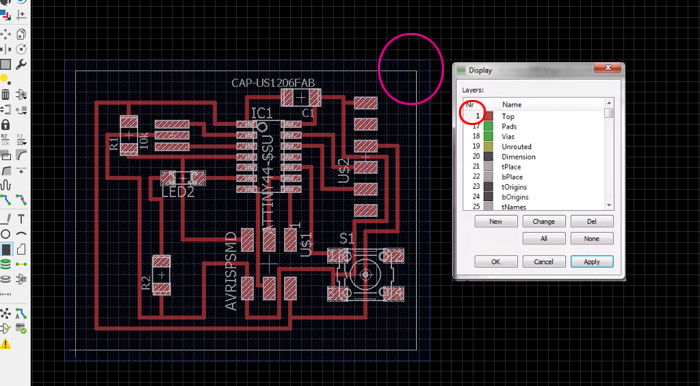Toggle the Vias layer row
Screen dimensions: 700x386
tap(534, 137)
